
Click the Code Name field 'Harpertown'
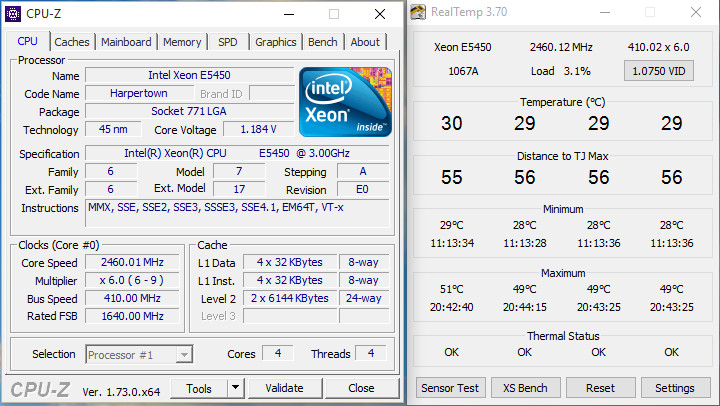click(x=139, y=93)
